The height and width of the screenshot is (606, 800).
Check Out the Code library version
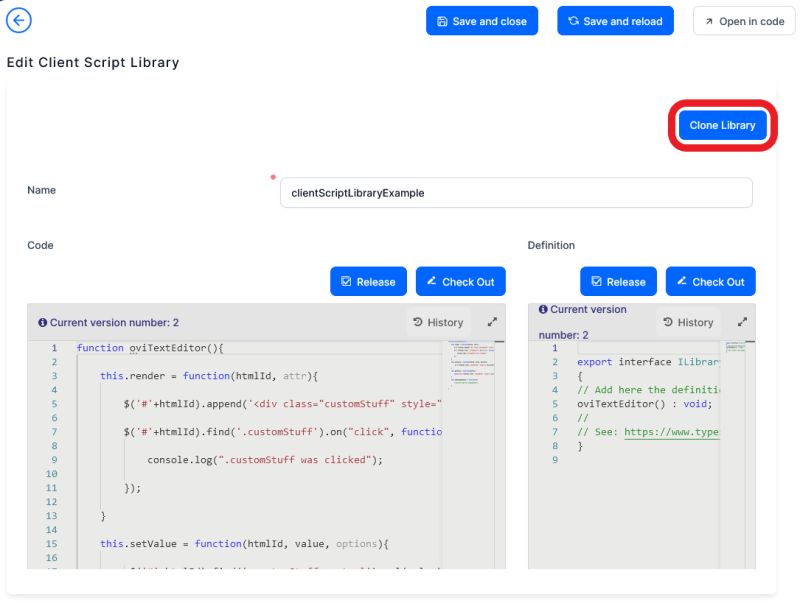[461, 281]
